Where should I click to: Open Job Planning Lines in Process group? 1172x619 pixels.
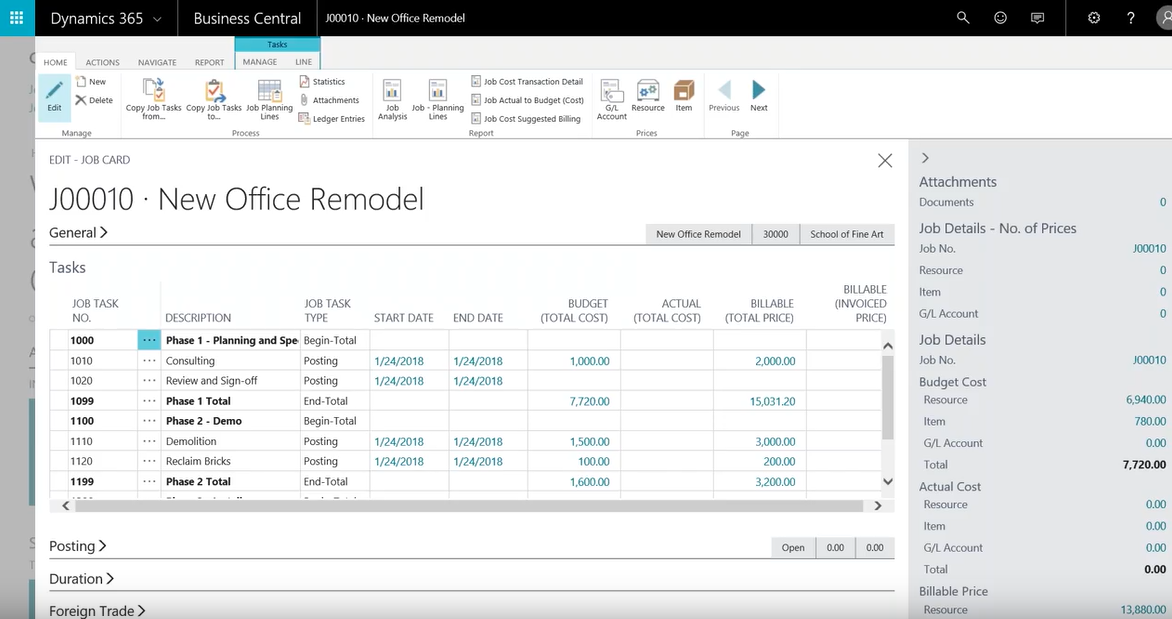[x=269, y=99]
